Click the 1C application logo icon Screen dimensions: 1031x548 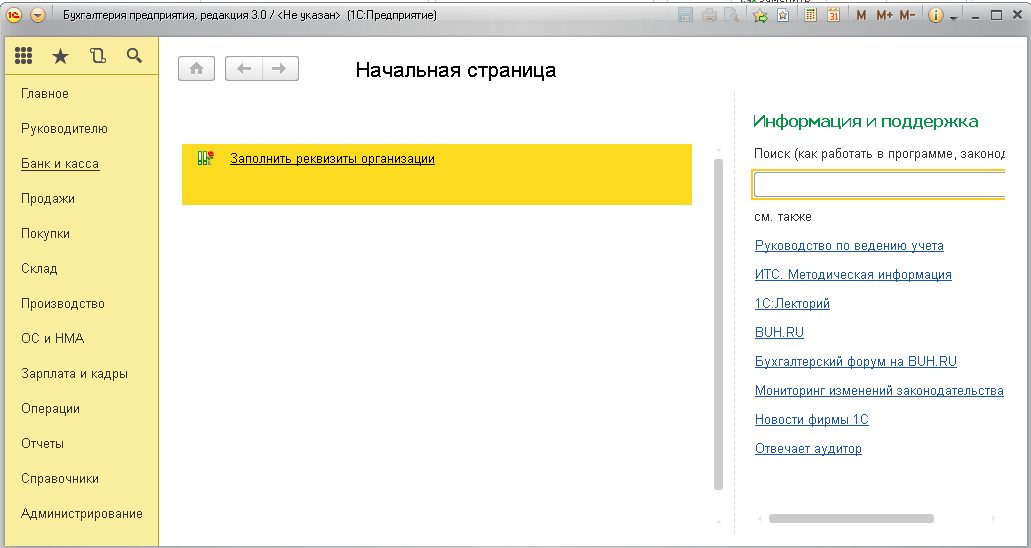14,15
